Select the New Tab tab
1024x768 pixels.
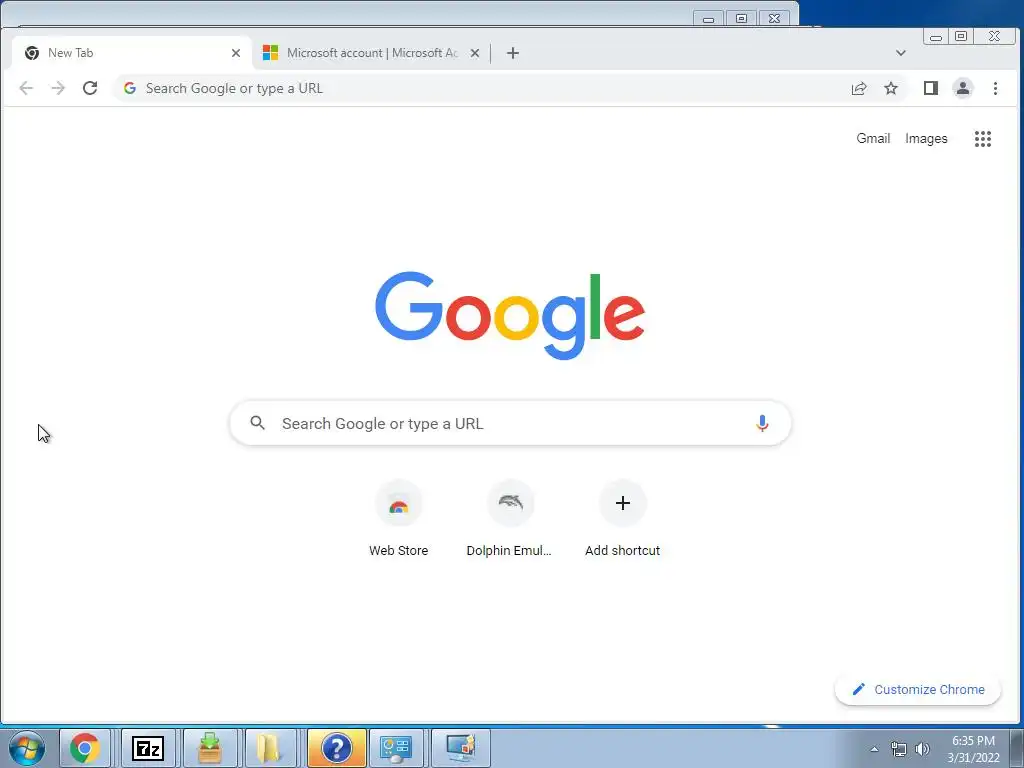[132, 53]
